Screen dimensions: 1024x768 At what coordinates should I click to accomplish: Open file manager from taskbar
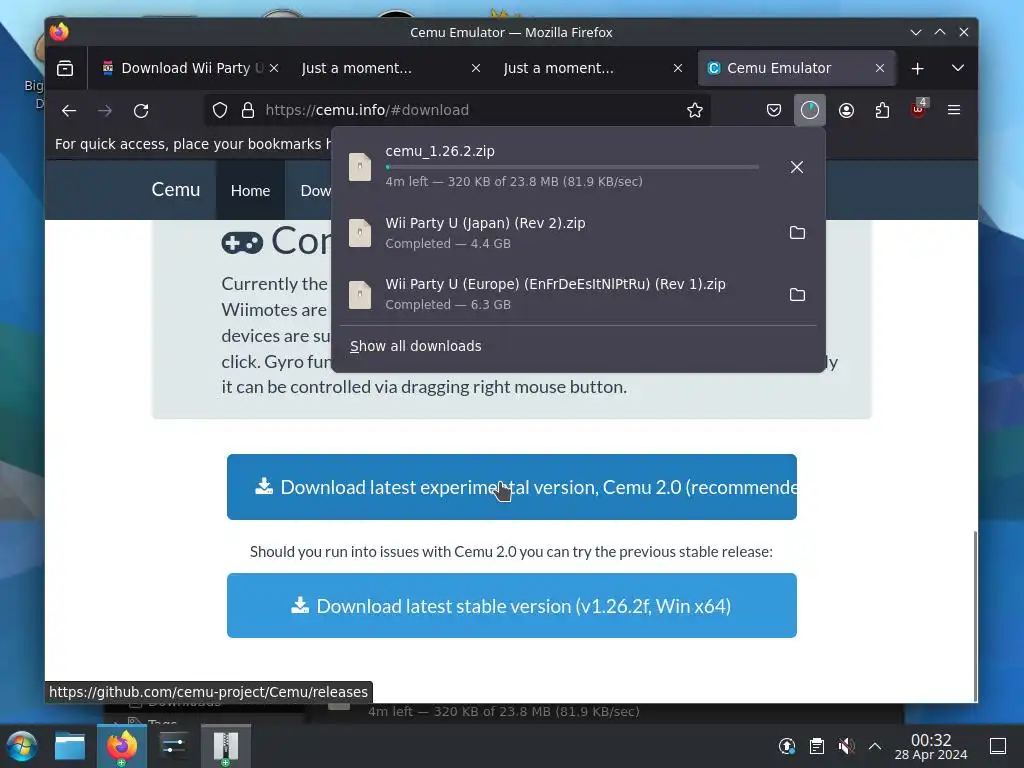pyautogui.click(x=70, y=746)
